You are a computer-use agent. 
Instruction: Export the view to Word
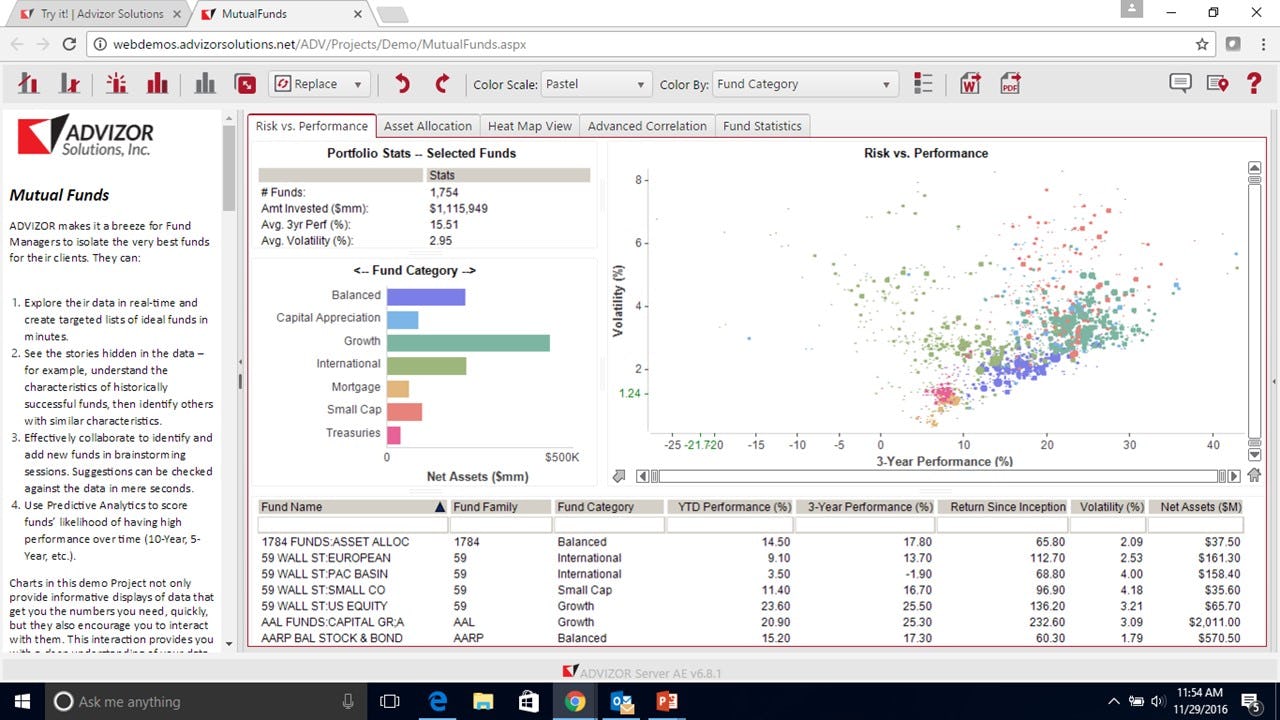pyautogui.click(x=969, y=84)
